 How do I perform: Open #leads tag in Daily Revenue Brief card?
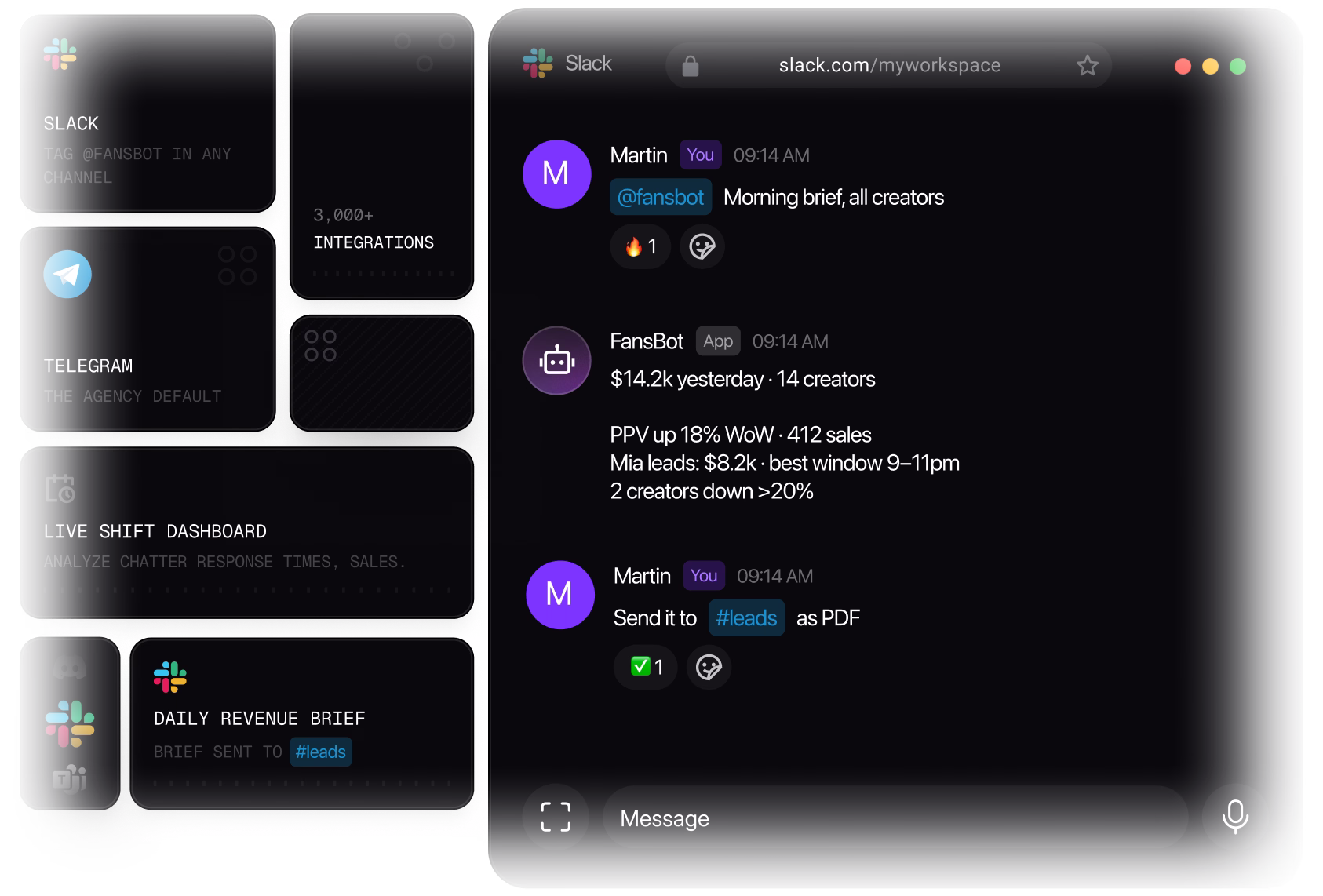tap(320, 752)
